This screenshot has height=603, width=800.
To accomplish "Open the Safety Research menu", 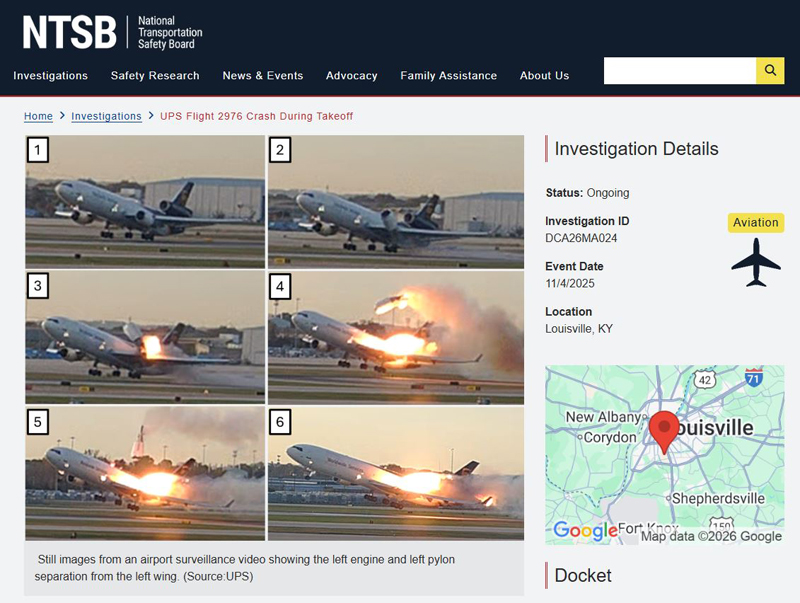I will click(155, 76).
